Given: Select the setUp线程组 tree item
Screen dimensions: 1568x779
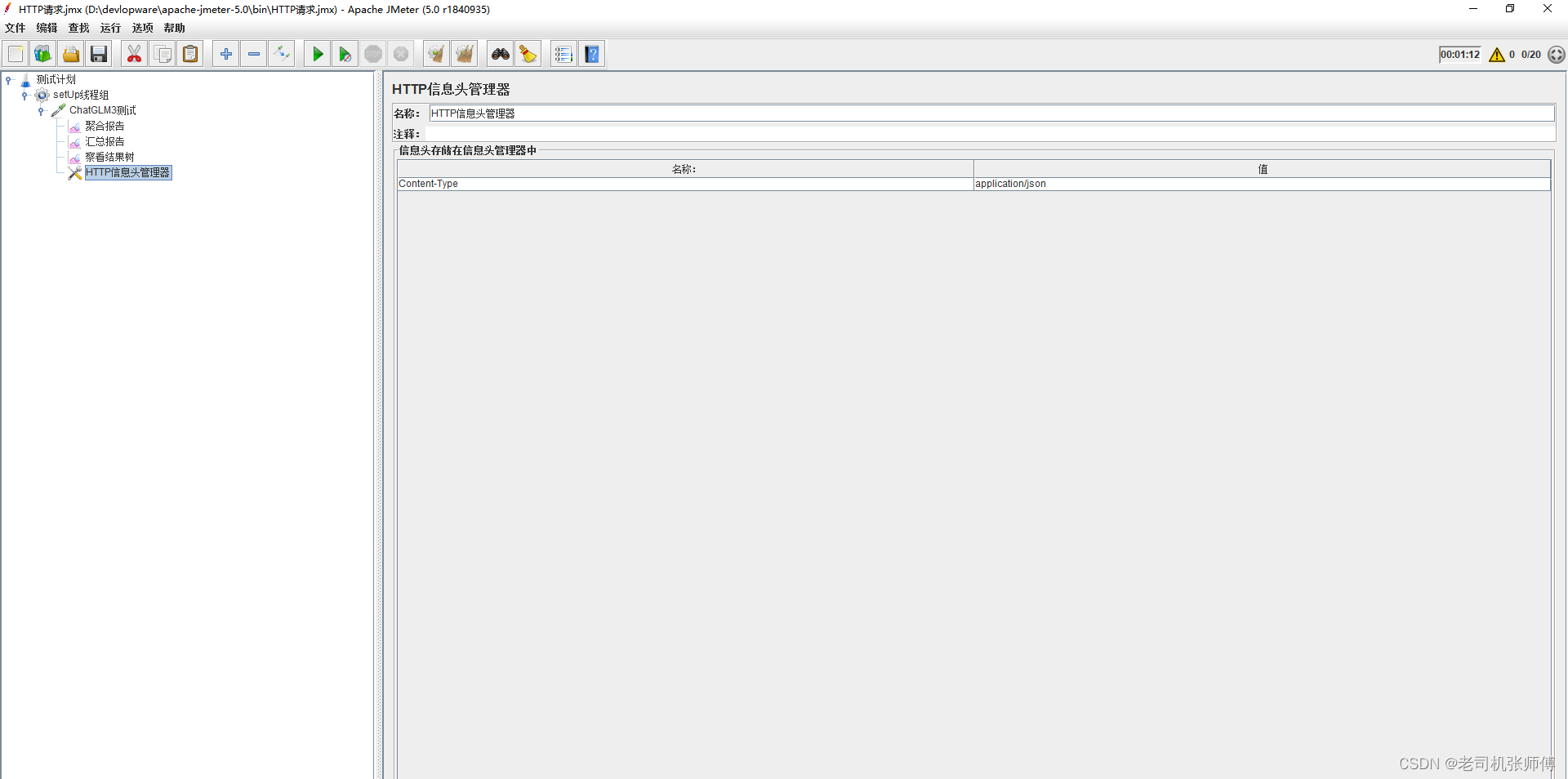Looking at the screenshot, I should (x=81, y=95).
